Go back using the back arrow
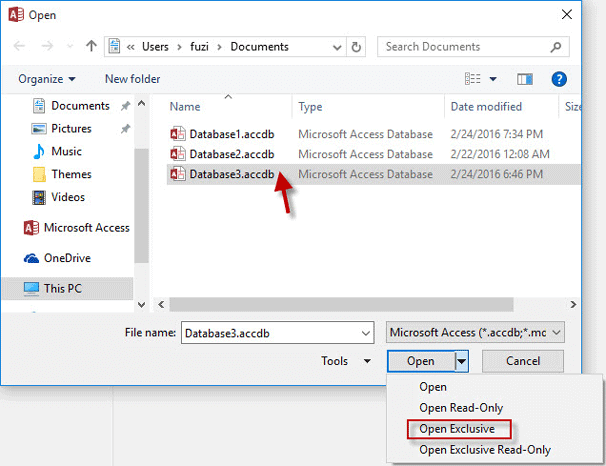Screen dimensions: 606x466 click(19, 46)
